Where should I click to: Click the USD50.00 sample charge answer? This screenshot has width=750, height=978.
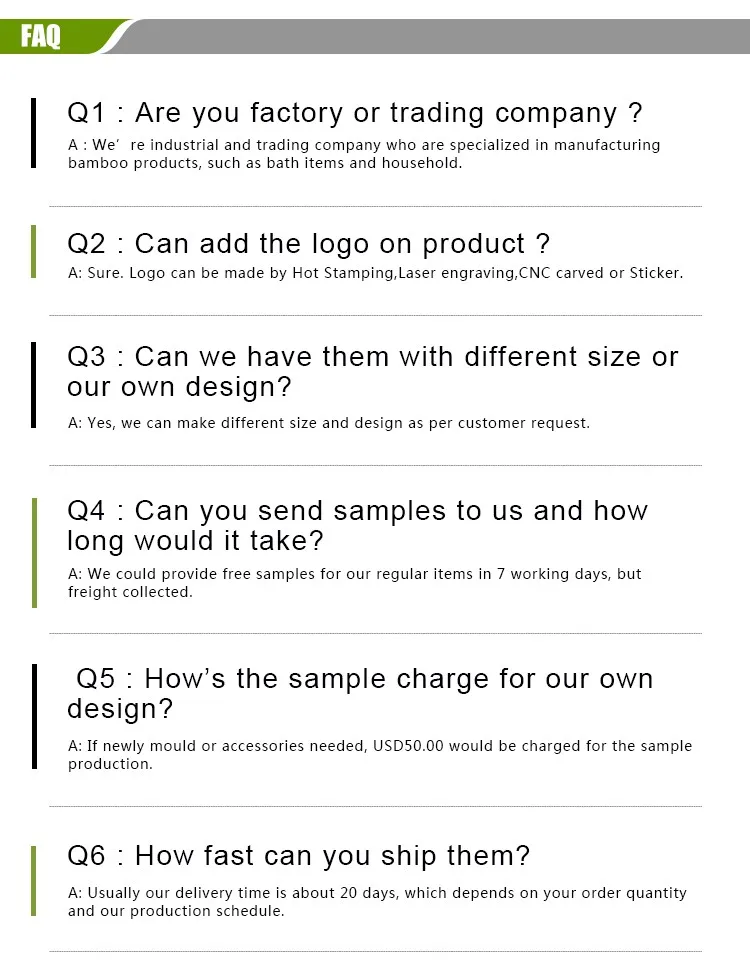point(379,755)
